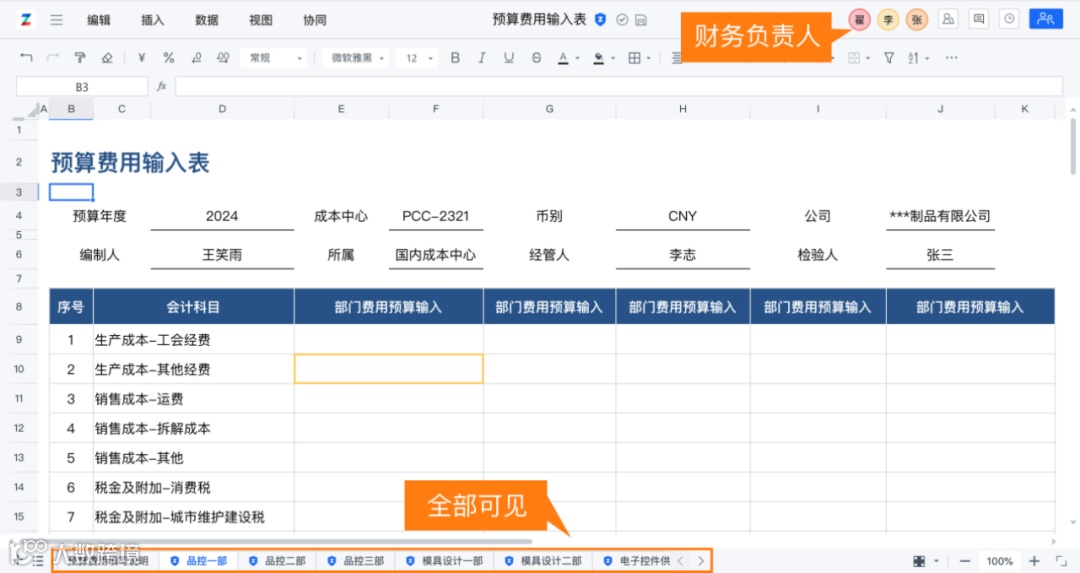Activate the format painter tool
Viewport: 1080px width, 573px height.
80,58
